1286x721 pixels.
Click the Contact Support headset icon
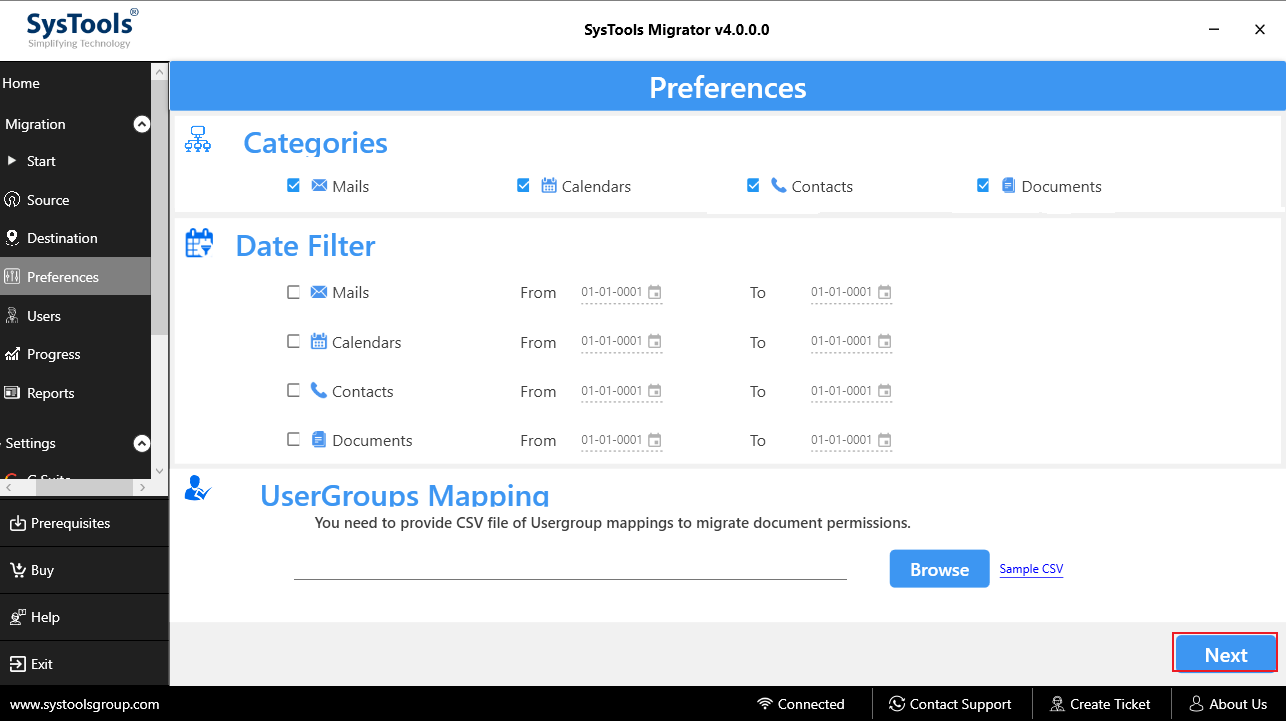tap(897, 704)
